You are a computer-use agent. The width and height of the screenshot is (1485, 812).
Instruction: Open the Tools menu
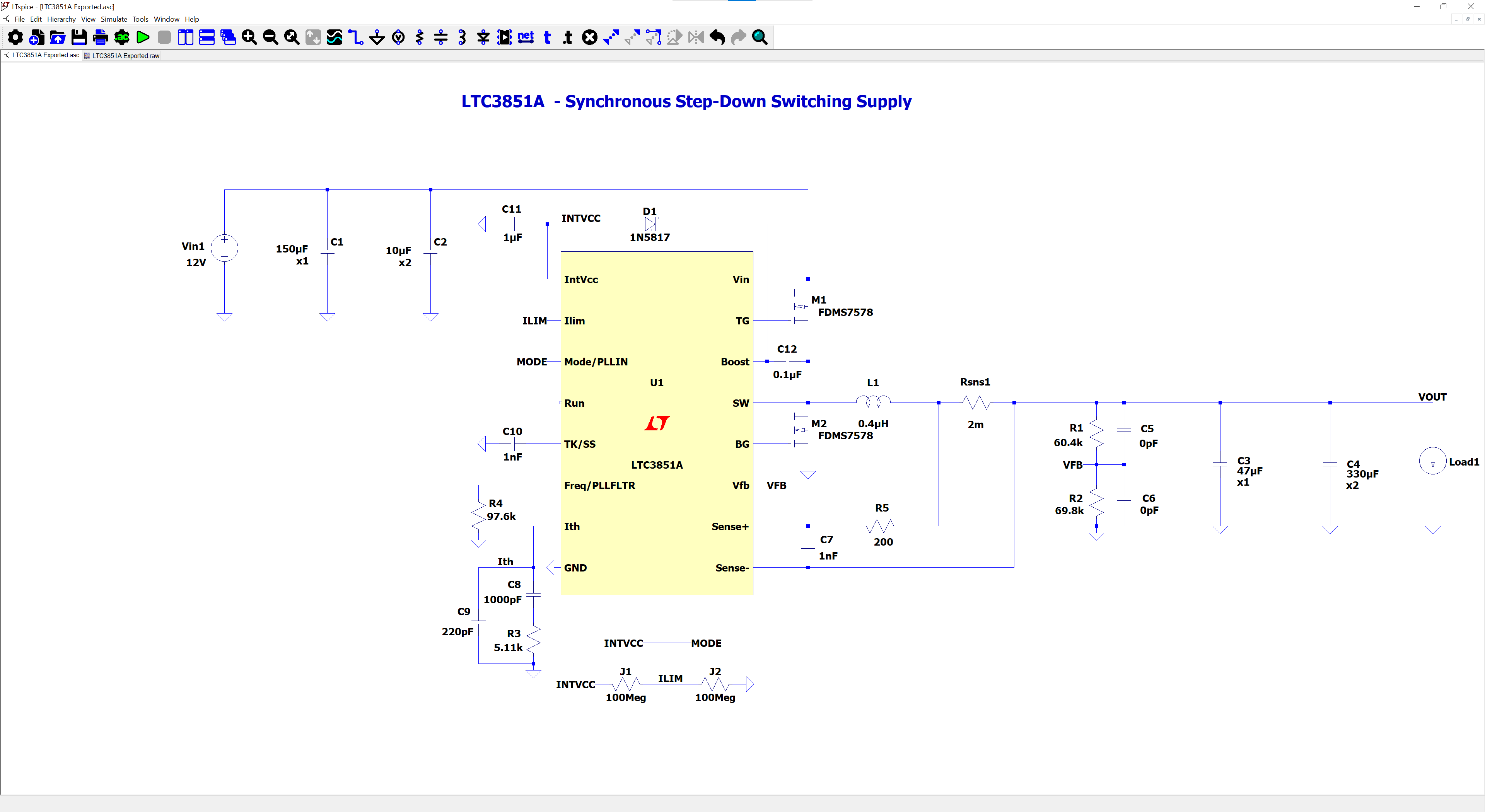coord(140,19)
